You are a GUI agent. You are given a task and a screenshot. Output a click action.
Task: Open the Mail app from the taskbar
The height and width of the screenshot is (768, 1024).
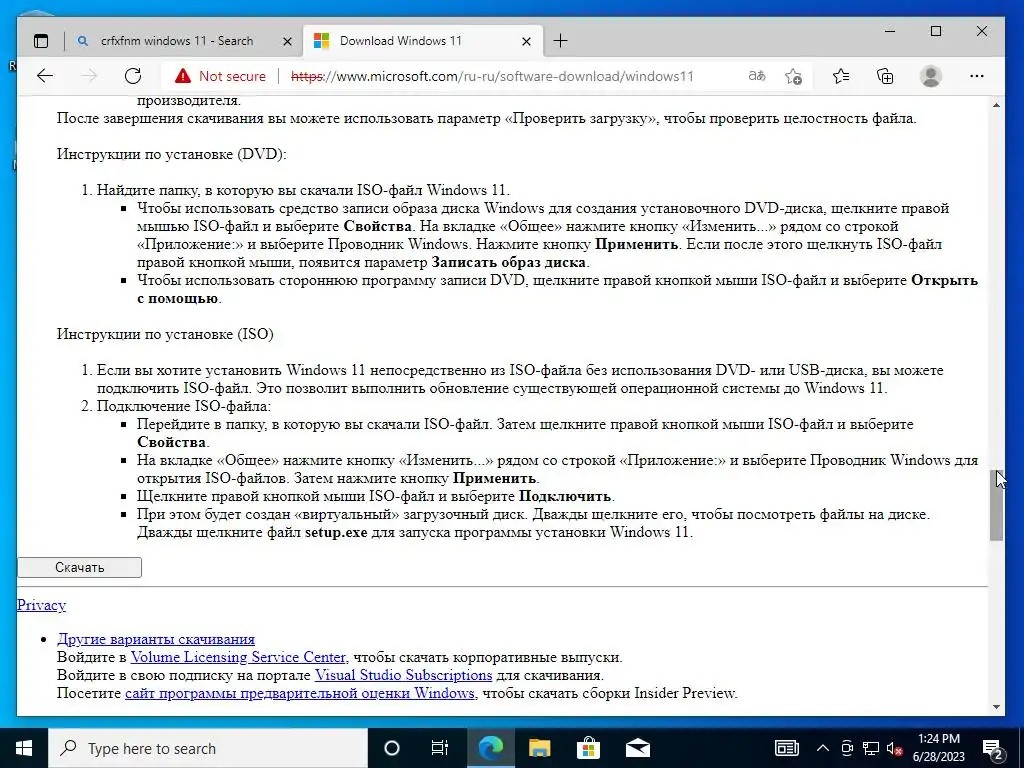(637, 748)
